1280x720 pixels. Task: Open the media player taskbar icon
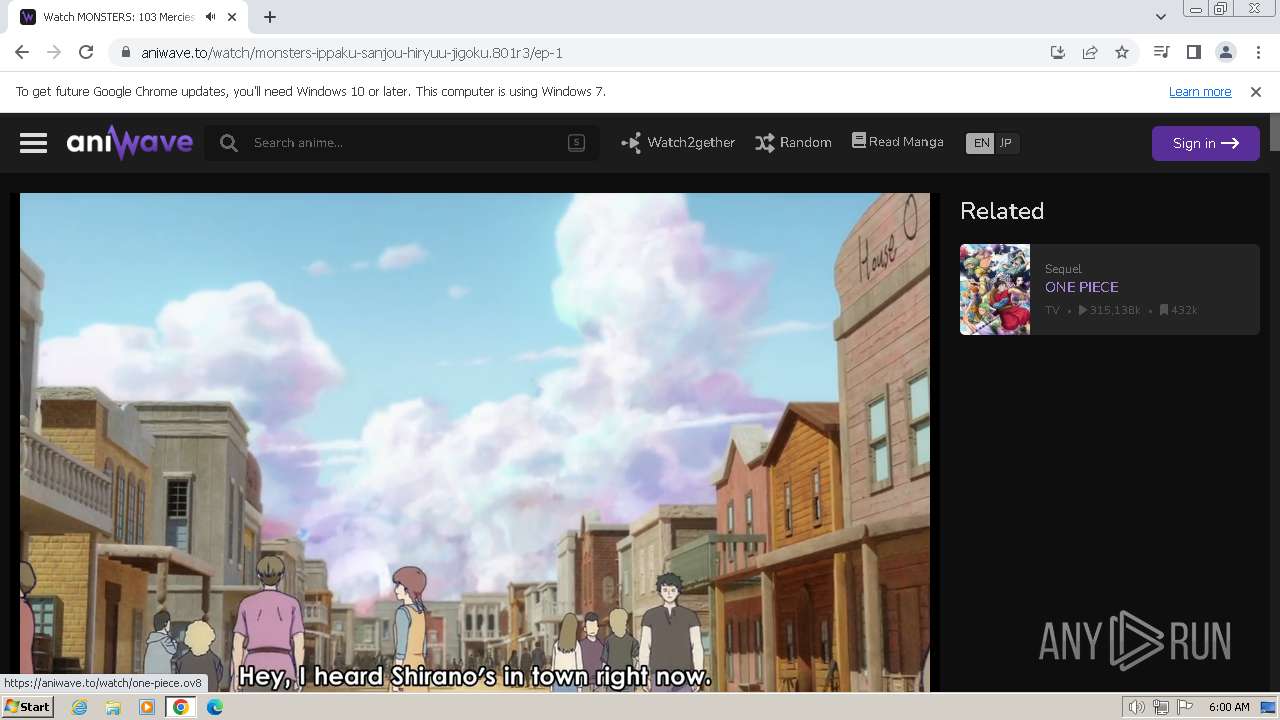[x=147, y=707]
